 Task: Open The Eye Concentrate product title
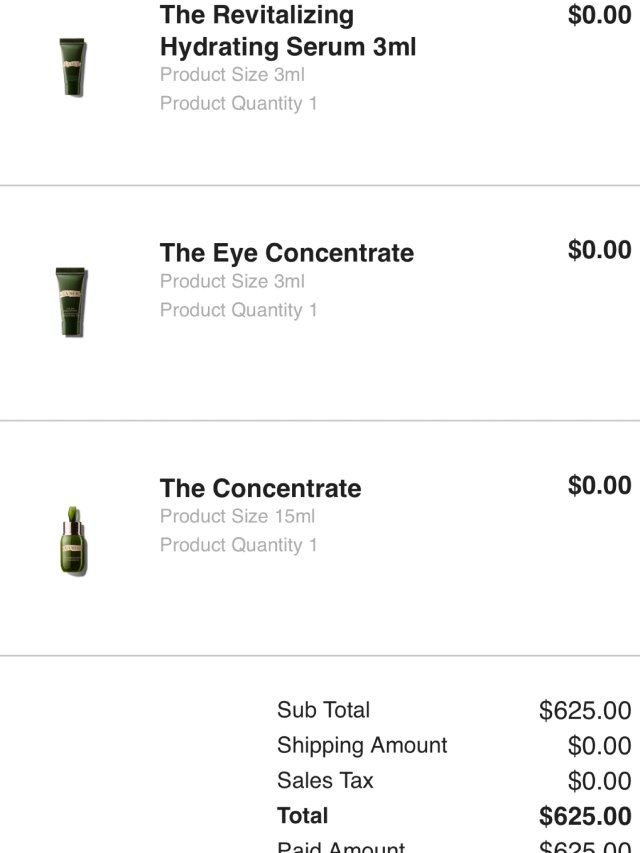tap(286, 253)
